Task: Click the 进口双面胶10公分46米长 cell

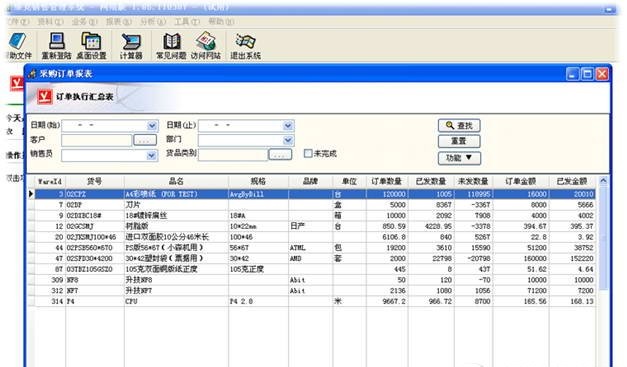Action: (176, 237)
